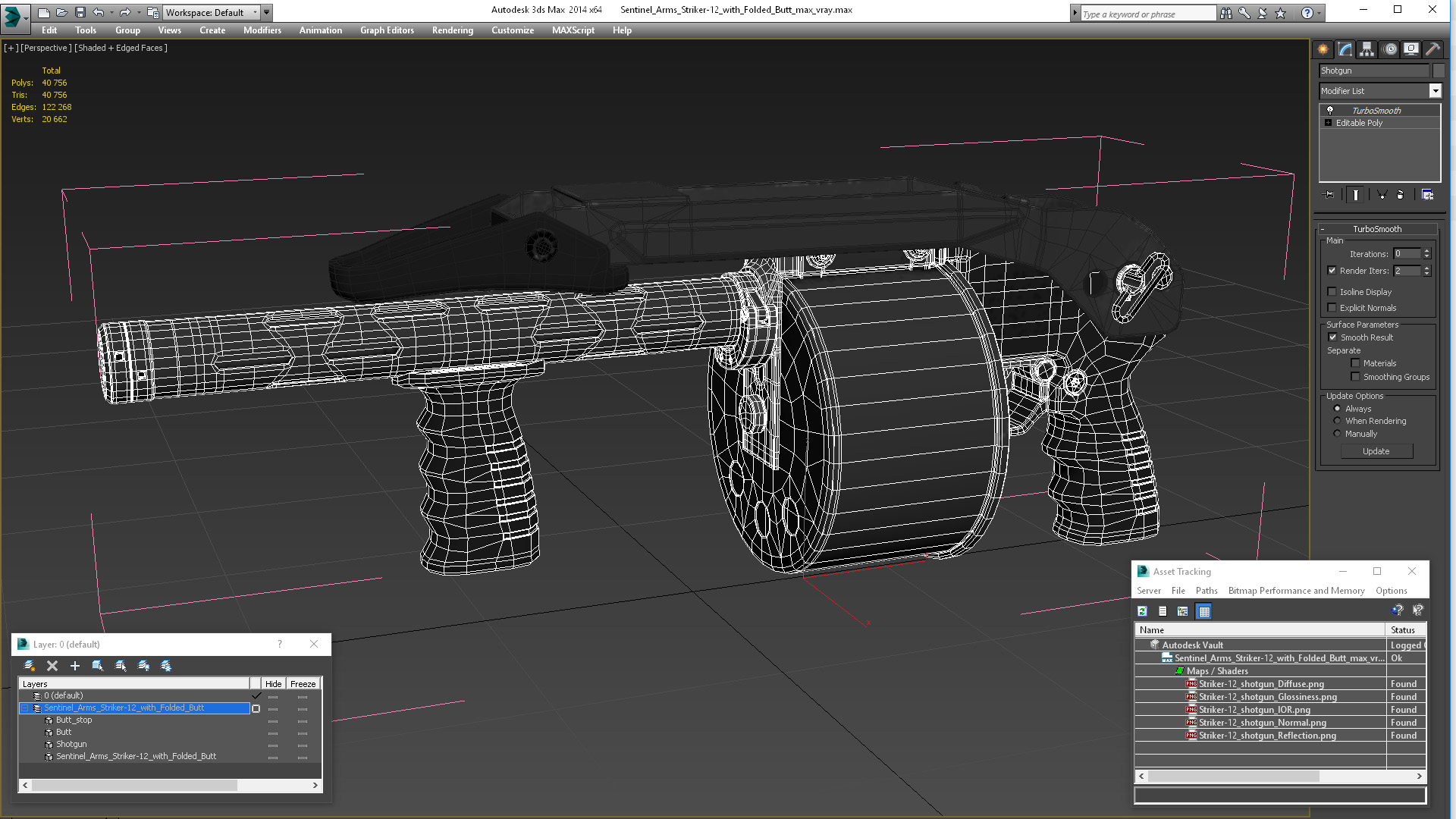1456x819 pixels.
Task: Open the Modifiers menu
Action: click(262, 30)
